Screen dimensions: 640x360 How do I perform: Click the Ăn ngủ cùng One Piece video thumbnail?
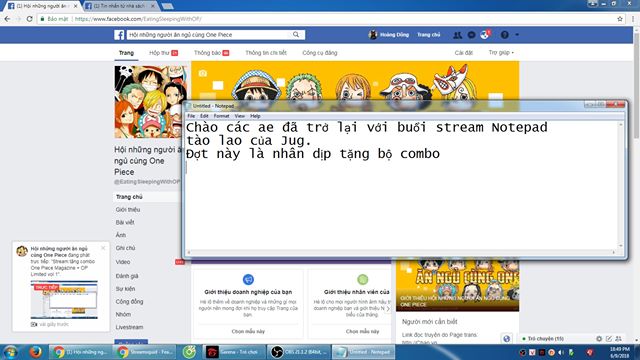pyautogui.click(x=458, y=284)
